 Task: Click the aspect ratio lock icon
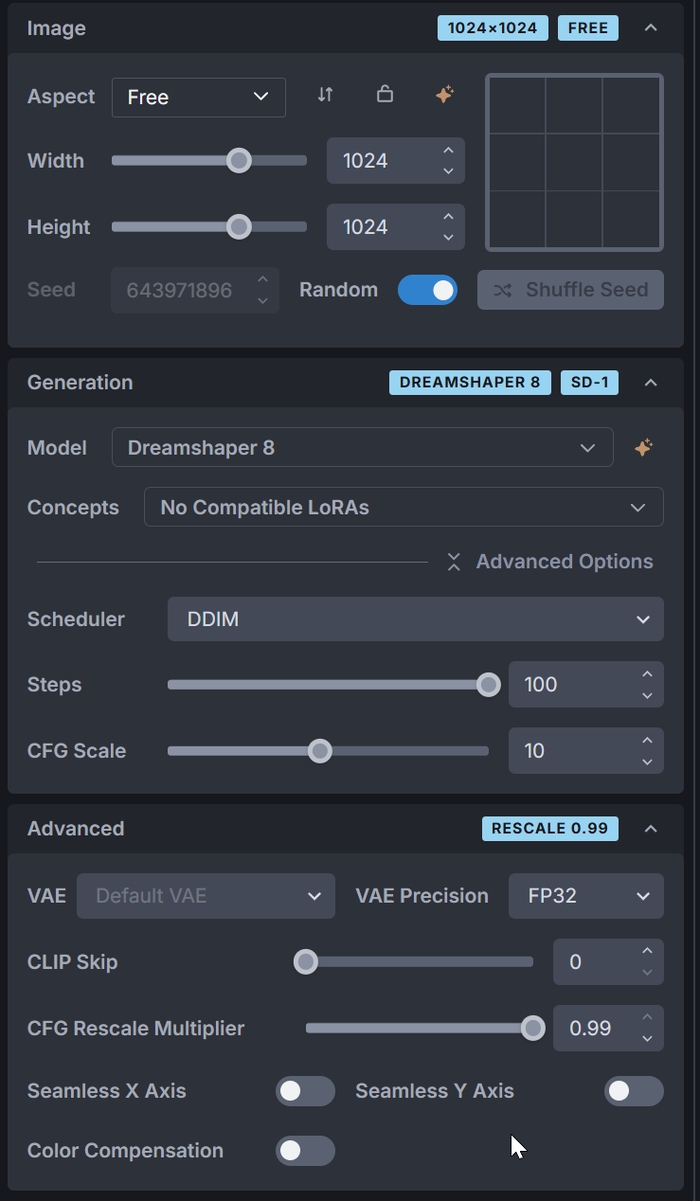385,95
